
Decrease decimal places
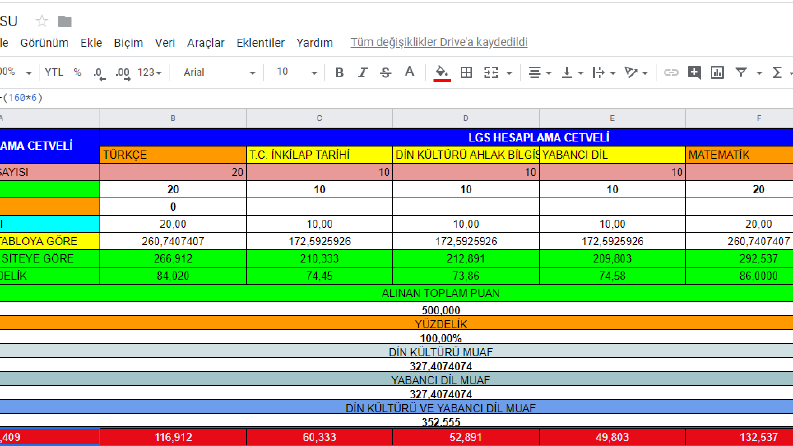(99, 73)
